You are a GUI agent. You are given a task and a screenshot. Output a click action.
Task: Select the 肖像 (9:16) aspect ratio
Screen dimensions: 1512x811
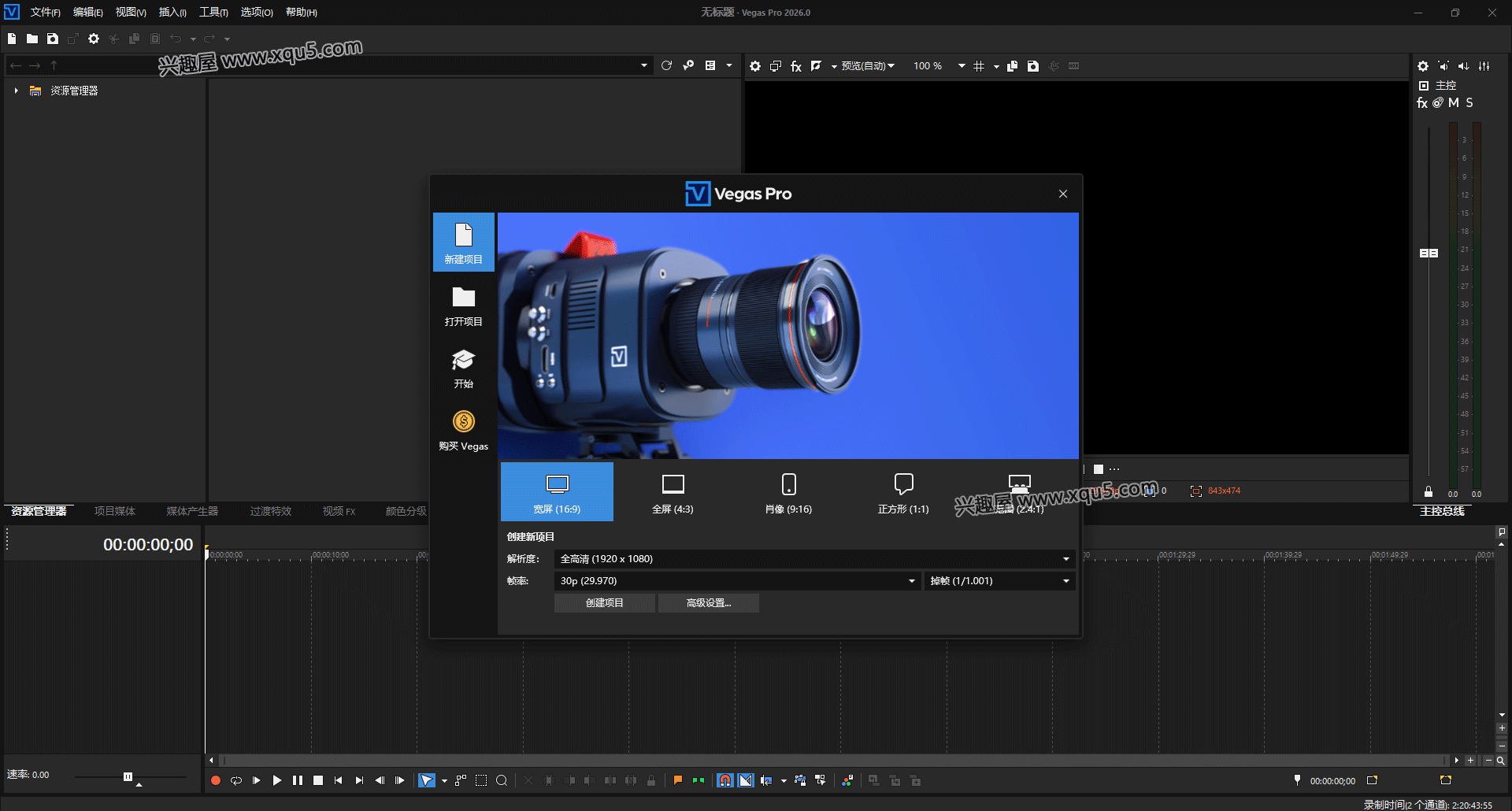(x=788, y=492)
